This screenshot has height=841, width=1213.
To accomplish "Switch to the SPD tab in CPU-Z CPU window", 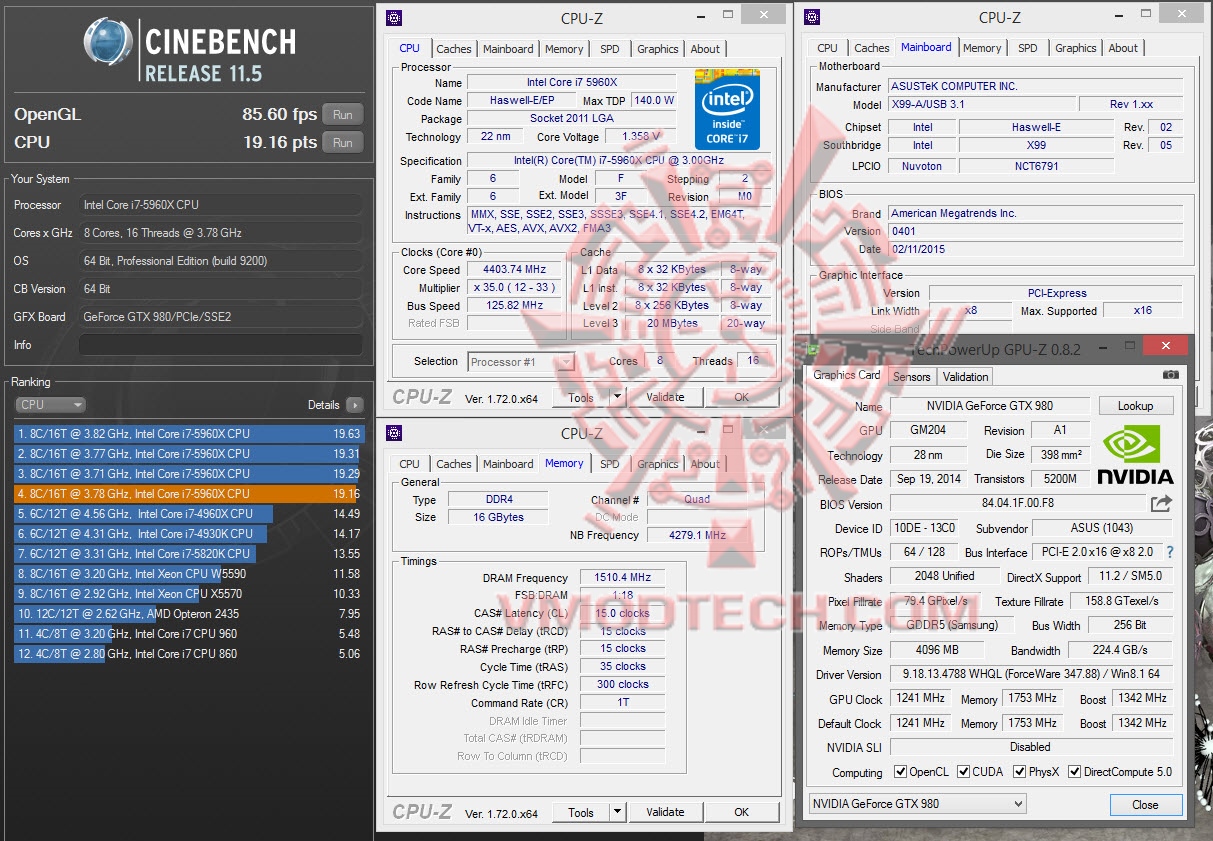I will click(609, 49).
